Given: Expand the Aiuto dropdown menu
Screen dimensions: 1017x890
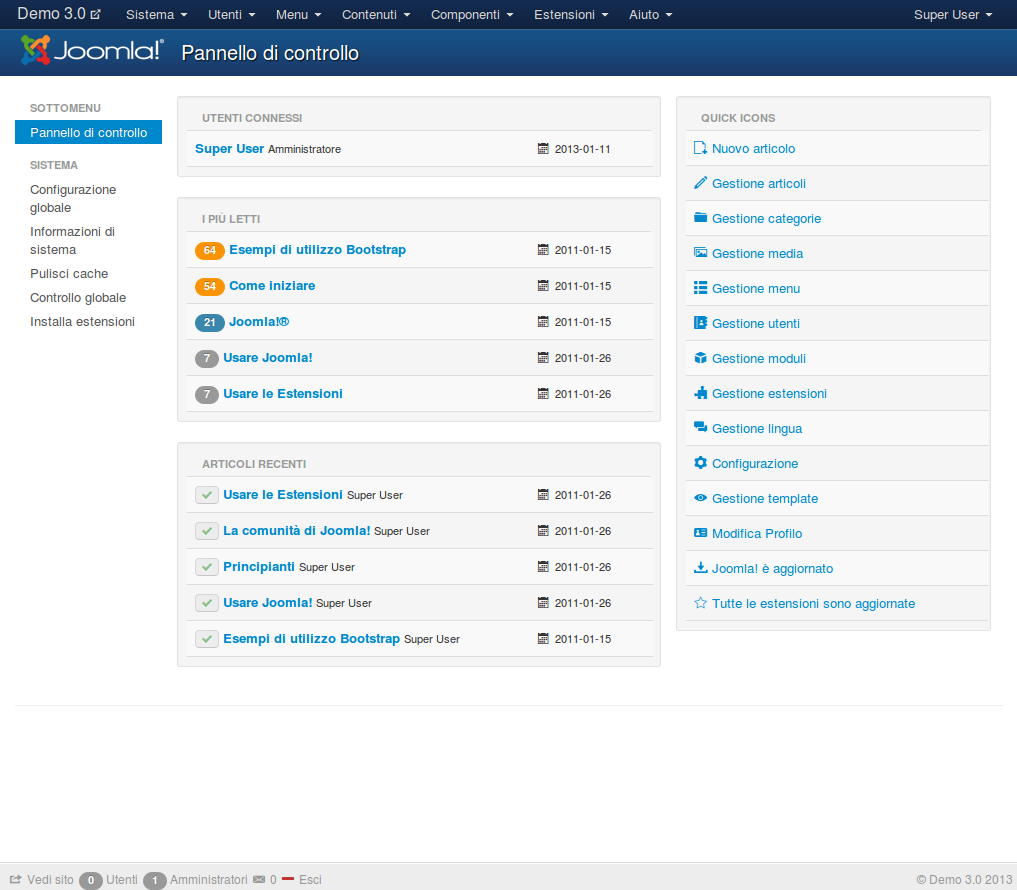Looking at the screenshot, I should pos(651,14).
